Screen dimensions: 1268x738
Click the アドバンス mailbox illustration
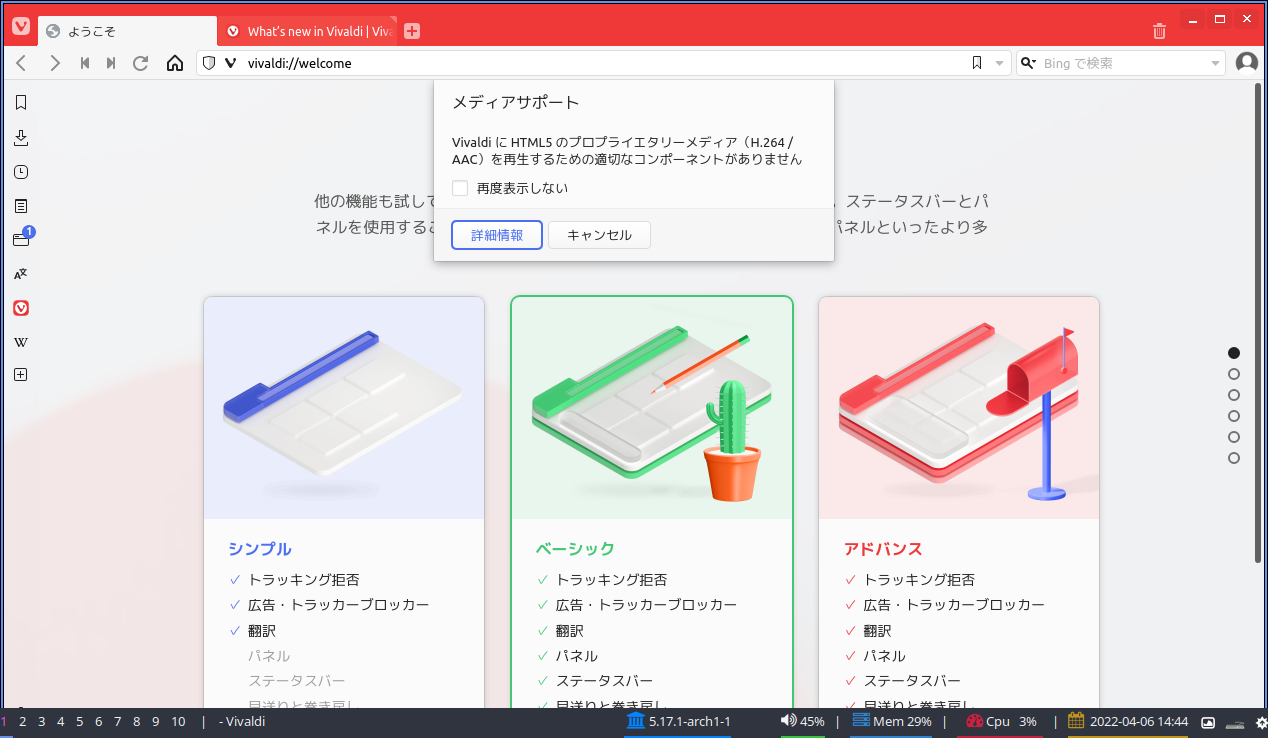[x=959, y=408]
